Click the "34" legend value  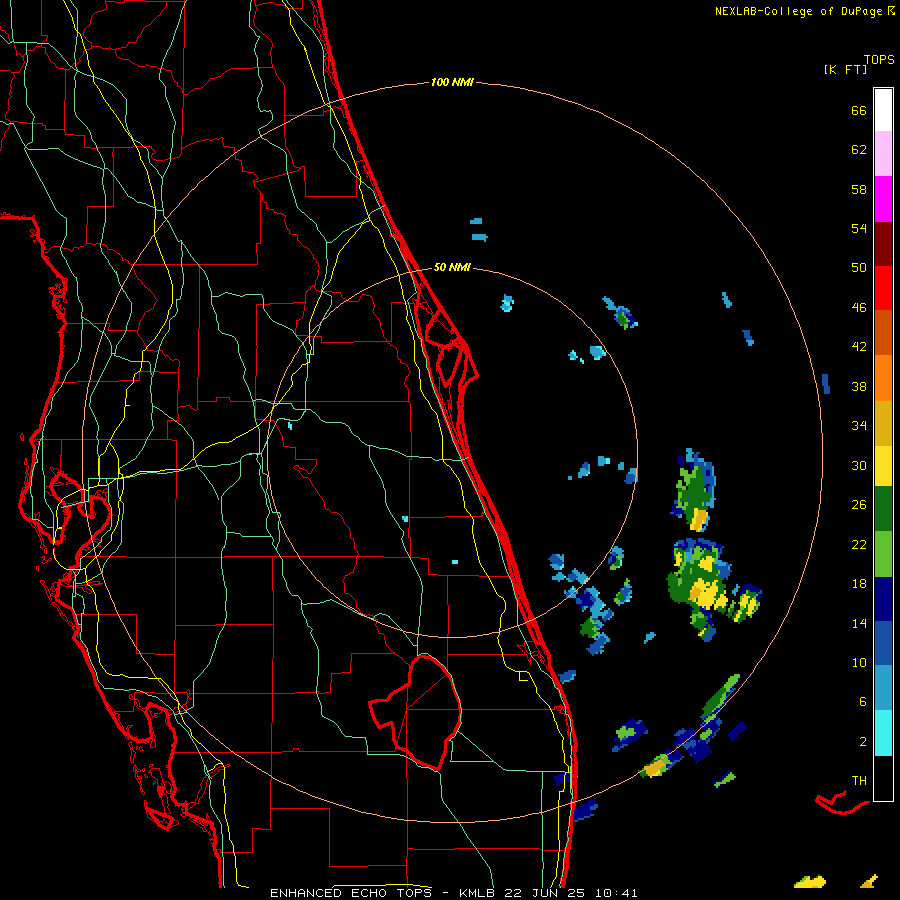tap(859, 426)
